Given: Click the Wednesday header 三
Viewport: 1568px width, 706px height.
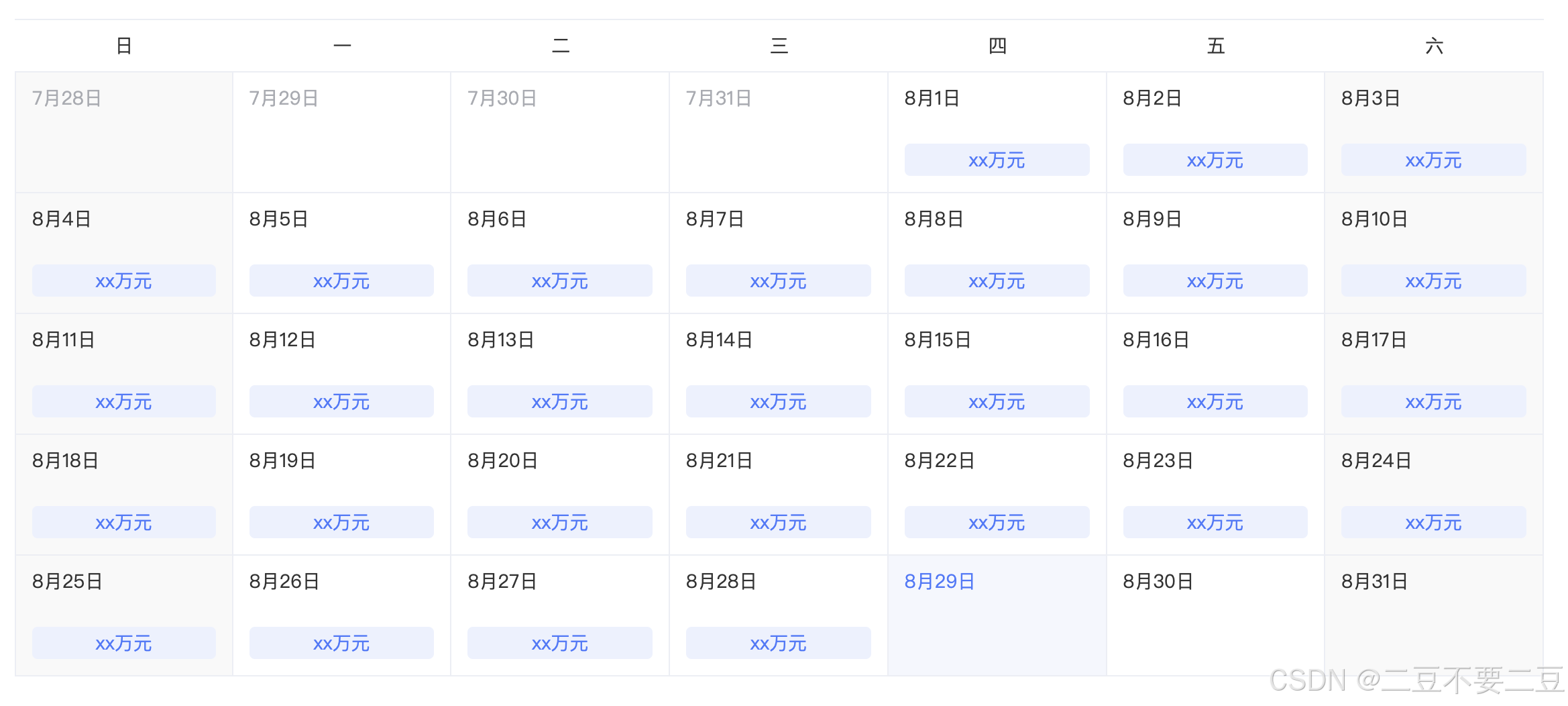Looking at the screenshot, I should click(779, 45).
